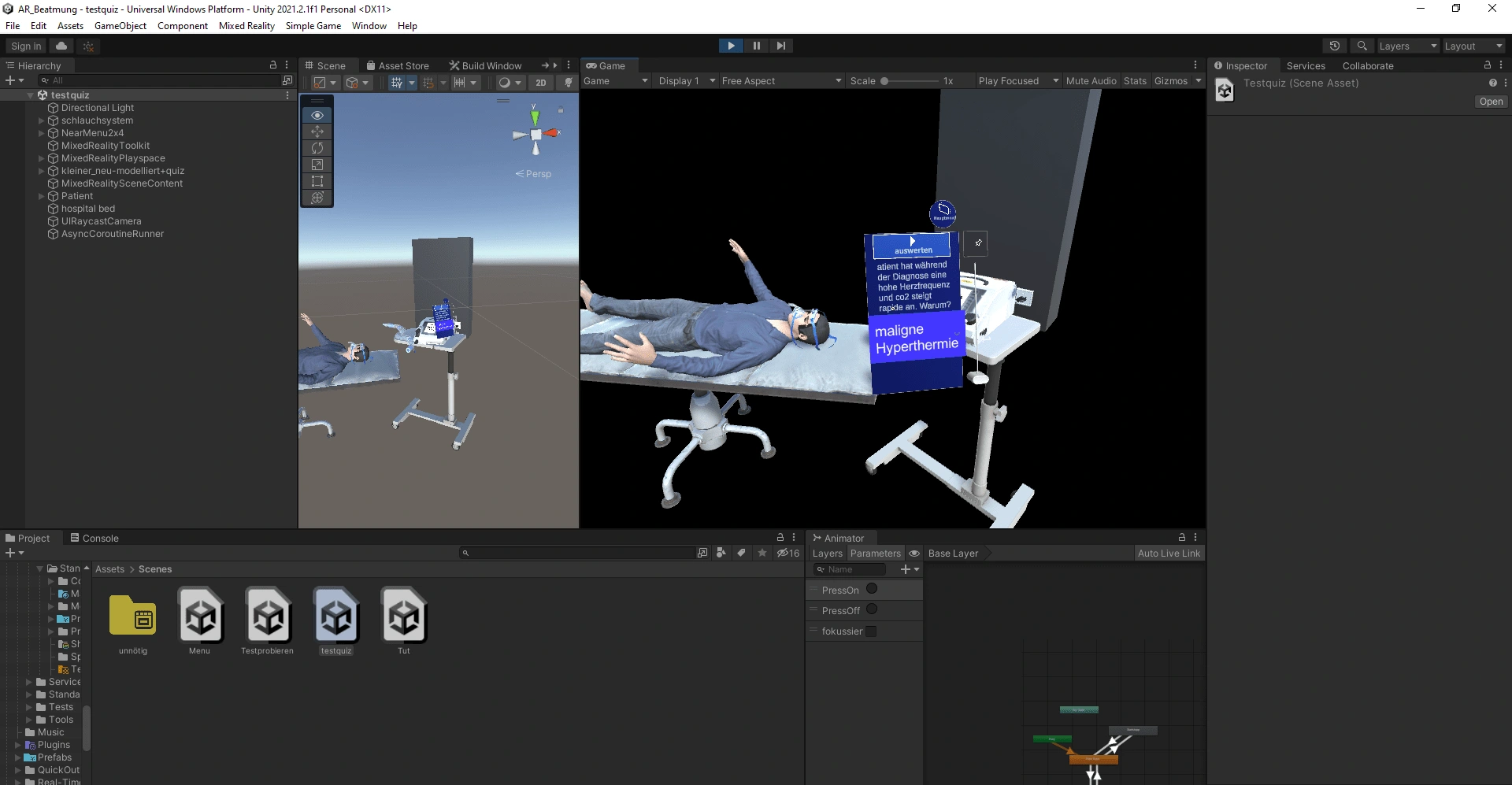Lock the Animator panel
Viewport: 1512px width, 785px height.
pos(1182,538)
